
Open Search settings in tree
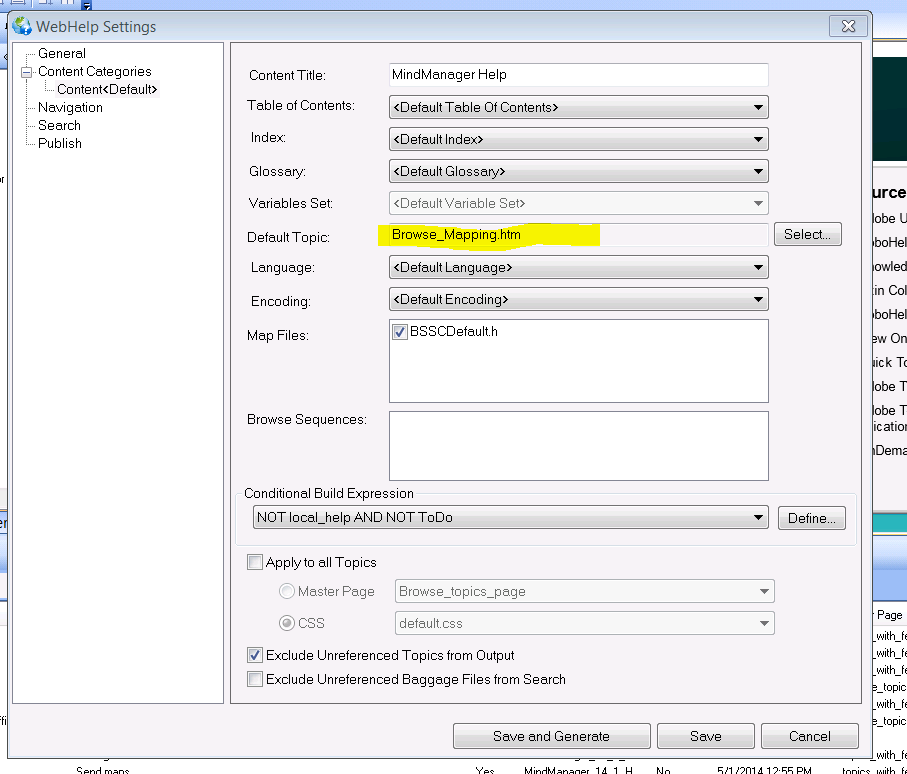(60, 125)
